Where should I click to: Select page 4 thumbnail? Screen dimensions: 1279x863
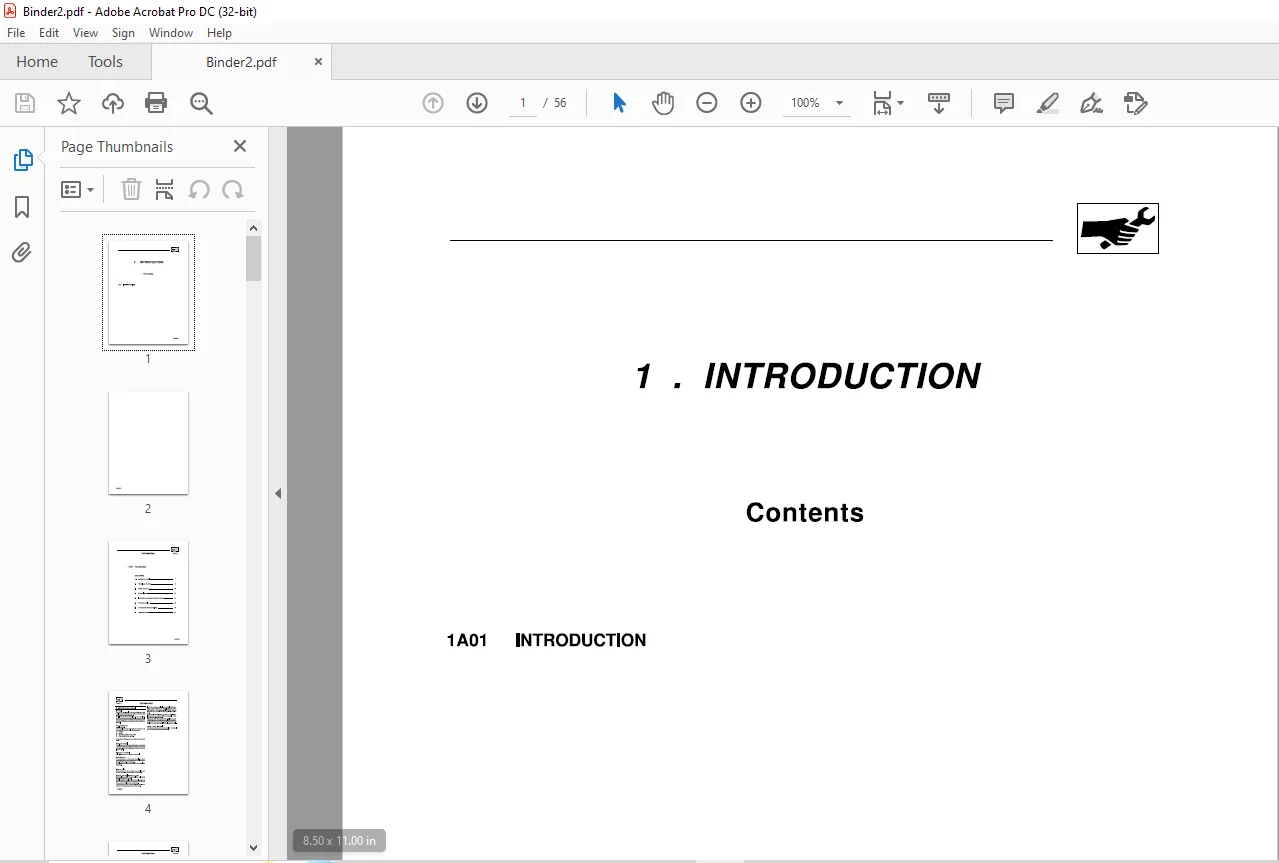(148, 742)
